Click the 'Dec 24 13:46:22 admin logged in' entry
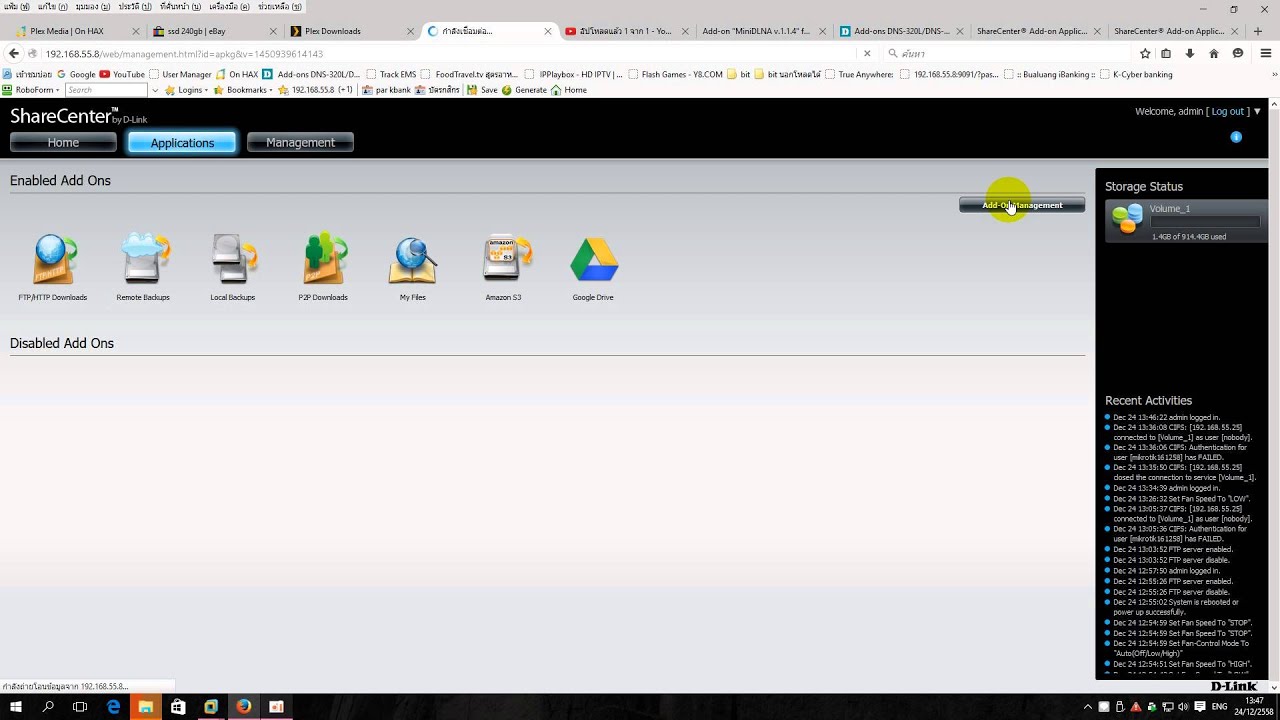The width and height of the screenshot is (1280, 720). coord(1166,417)
